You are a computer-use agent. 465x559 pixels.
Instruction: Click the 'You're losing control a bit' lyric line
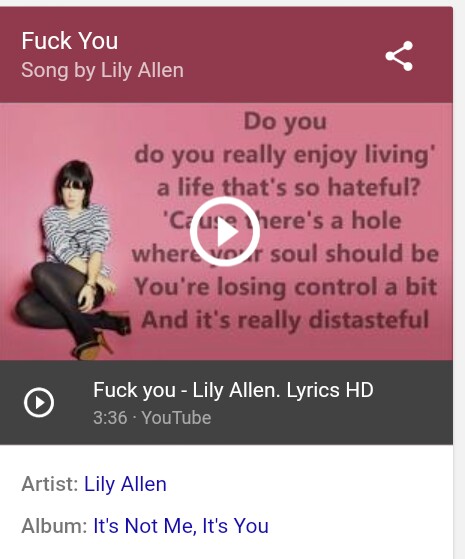point(285,287)
